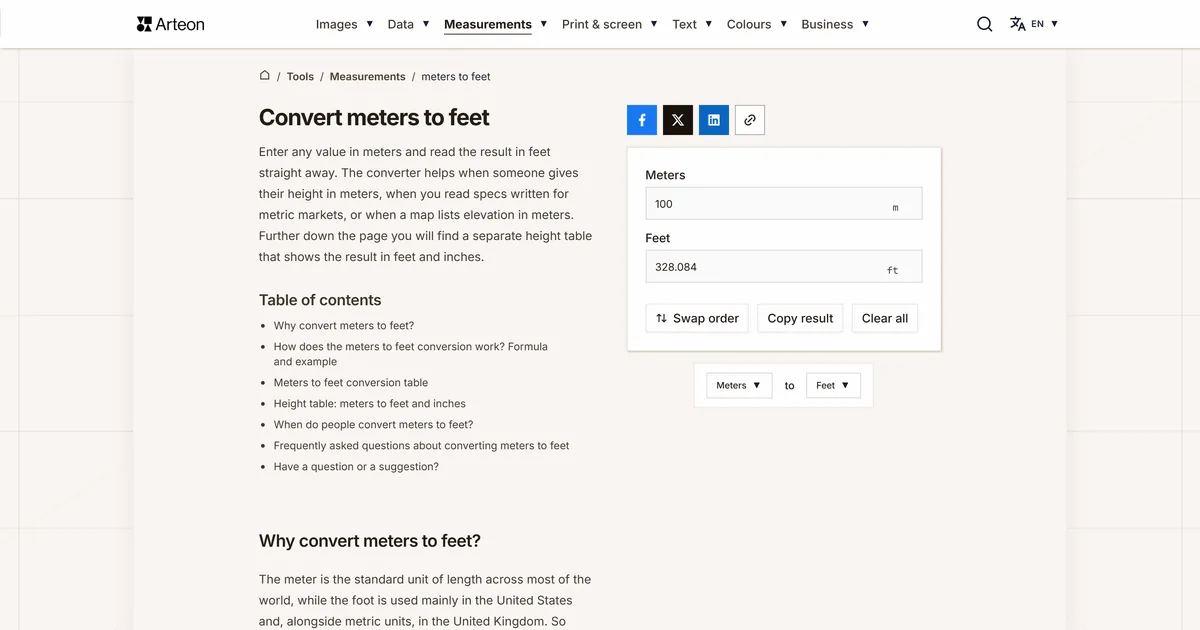Click the Arteon logo
The height and width of the screenshot is (630, 1200).
[x=170, y=24]
